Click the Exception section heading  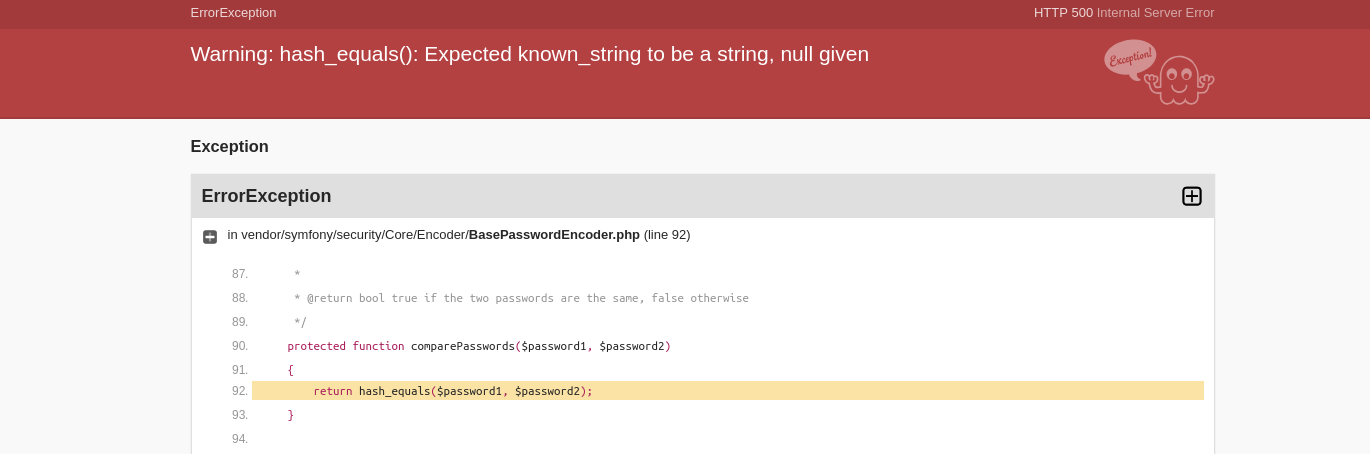click(x=229, y=147)
